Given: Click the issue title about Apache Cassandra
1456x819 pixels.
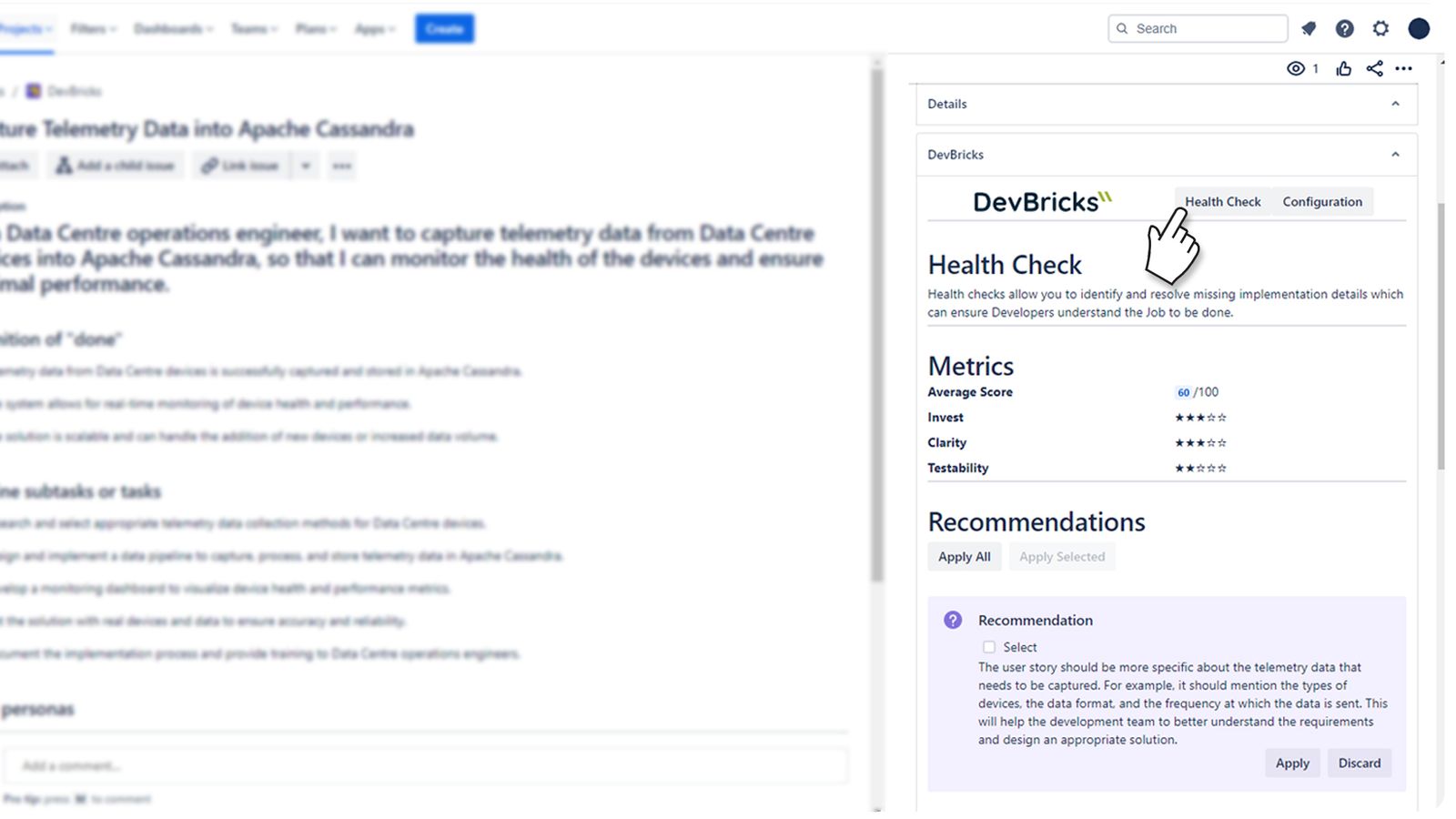Looking at the screenshot, I should [x=207, y=129].
